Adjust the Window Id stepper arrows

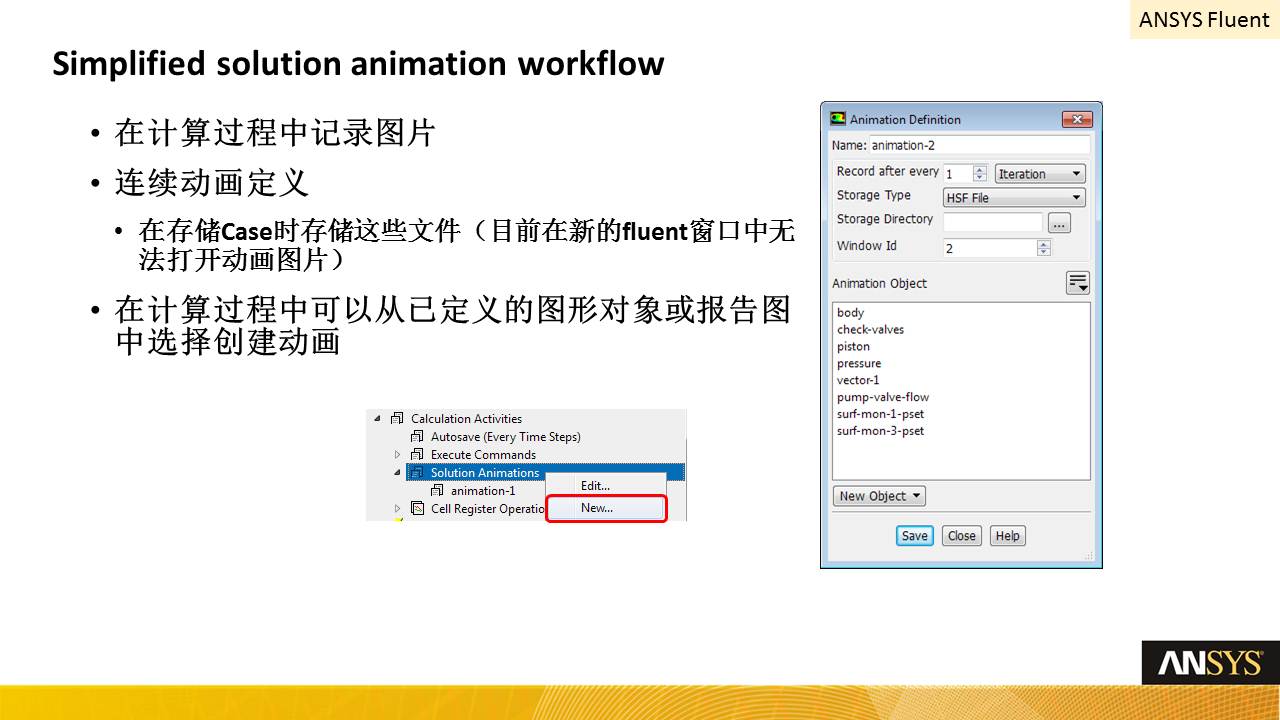(x=1044, y=248)
